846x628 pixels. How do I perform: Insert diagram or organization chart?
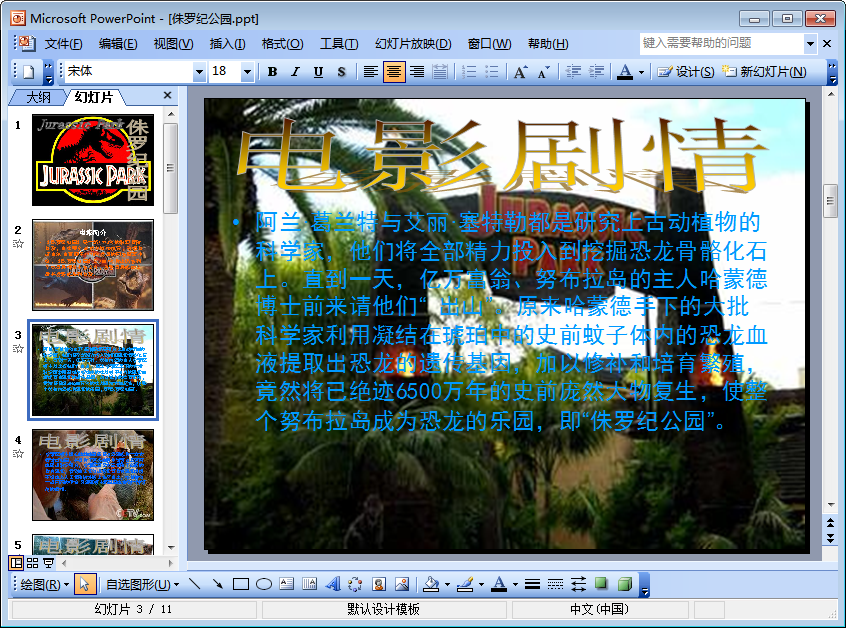(x=355, y=584)
